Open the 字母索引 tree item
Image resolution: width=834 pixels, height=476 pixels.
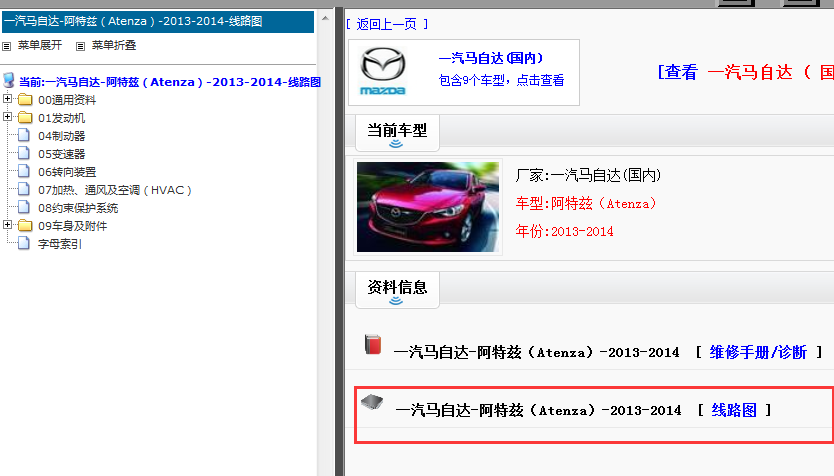pyautogui.click(x=60, y=245)
